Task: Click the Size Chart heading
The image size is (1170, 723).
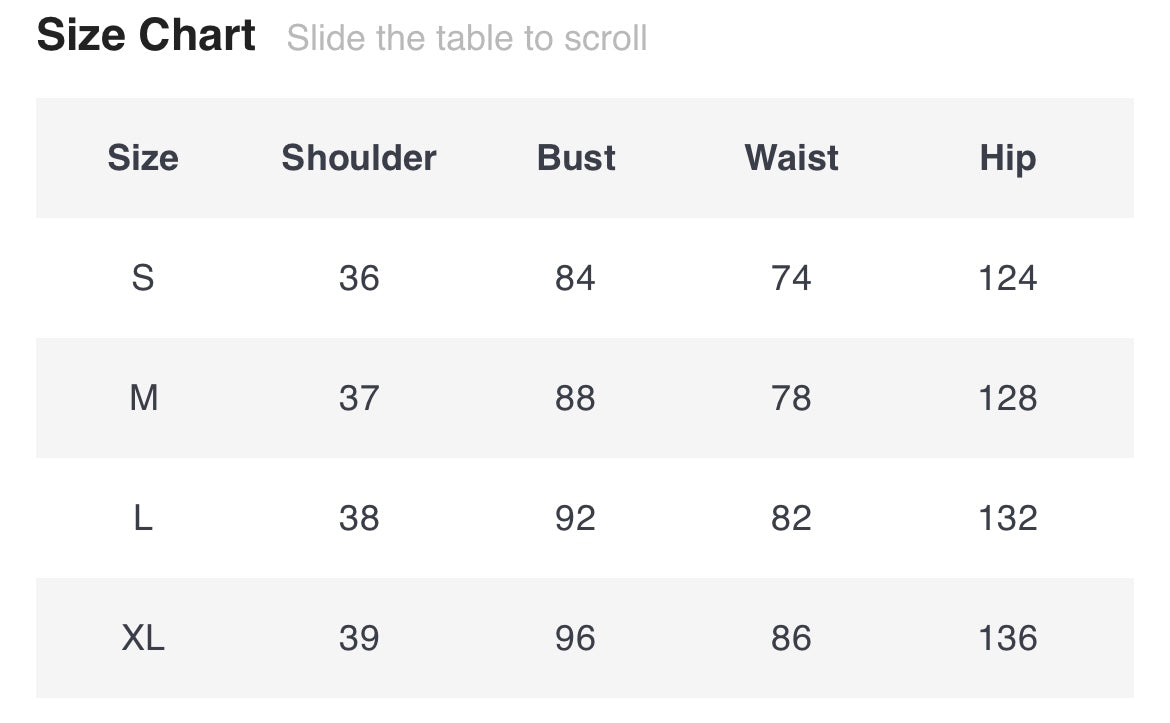Action: coord(146,36)
